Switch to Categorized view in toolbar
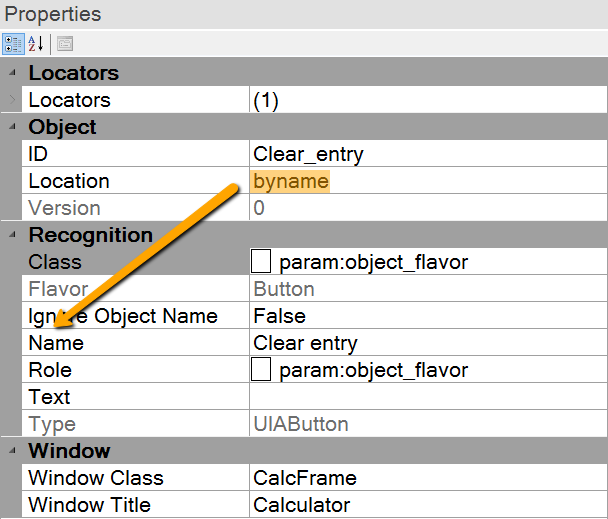The height and width of the screenshot is (519, 608). point(13,43)
